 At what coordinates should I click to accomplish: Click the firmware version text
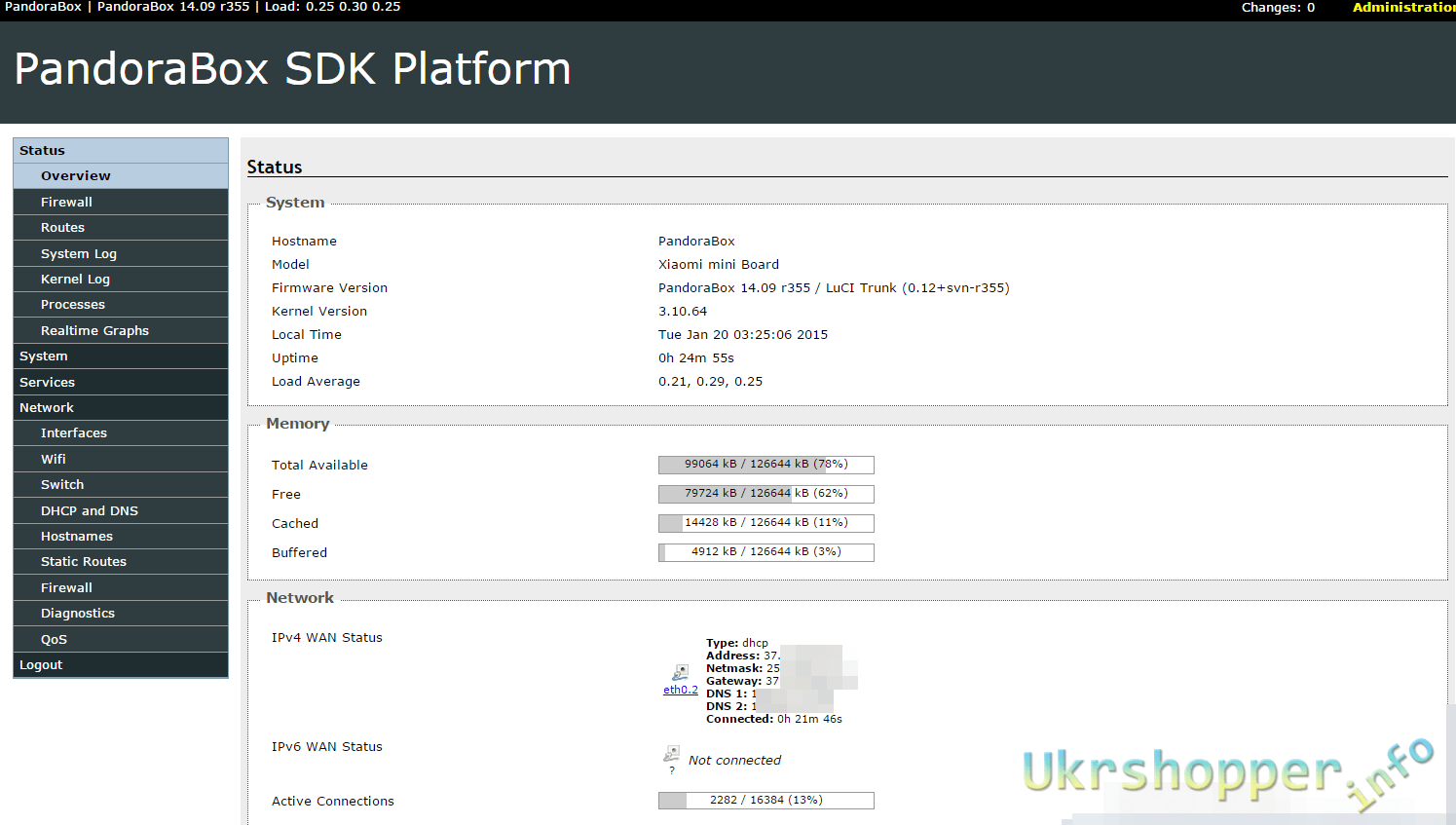834,288
